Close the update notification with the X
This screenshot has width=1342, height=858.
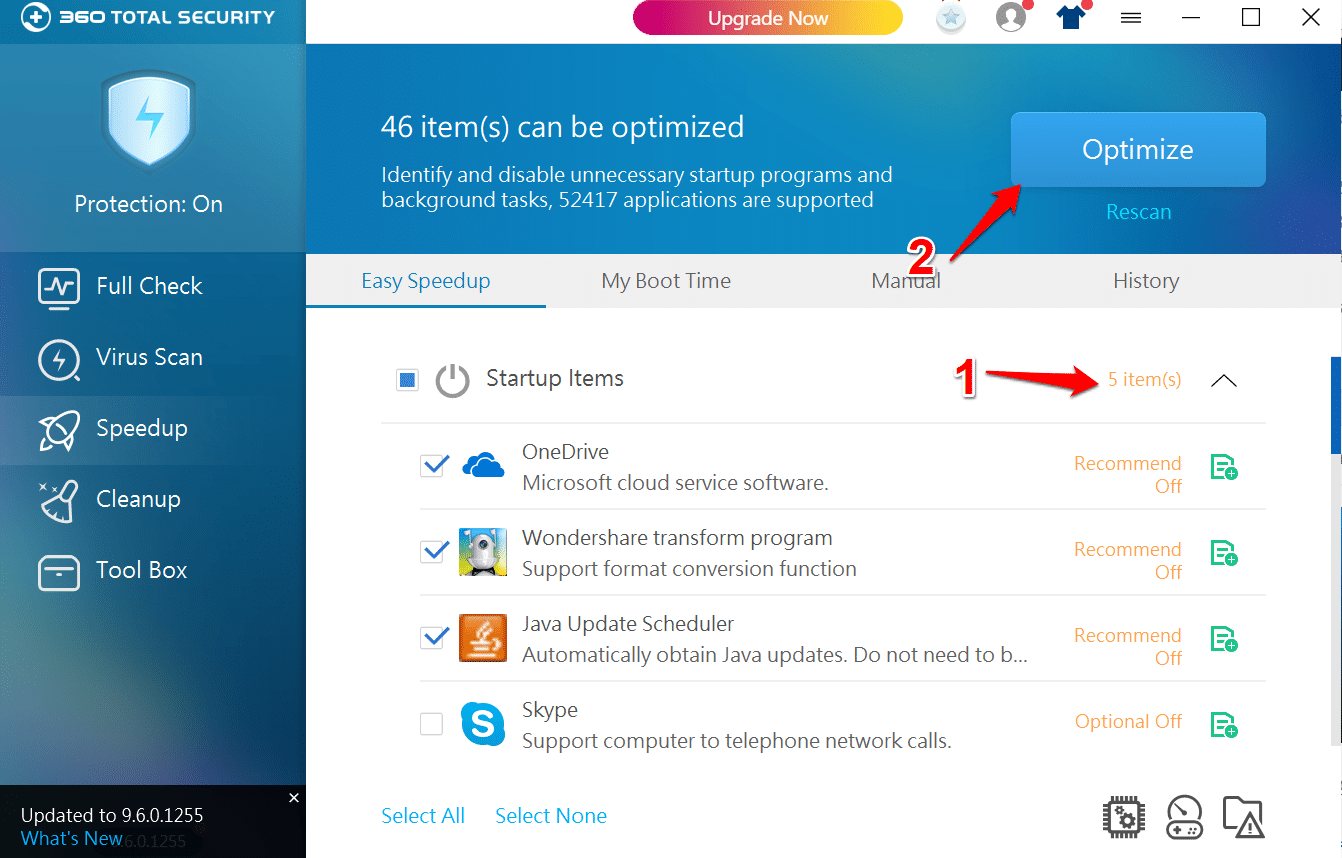[294, 797]
